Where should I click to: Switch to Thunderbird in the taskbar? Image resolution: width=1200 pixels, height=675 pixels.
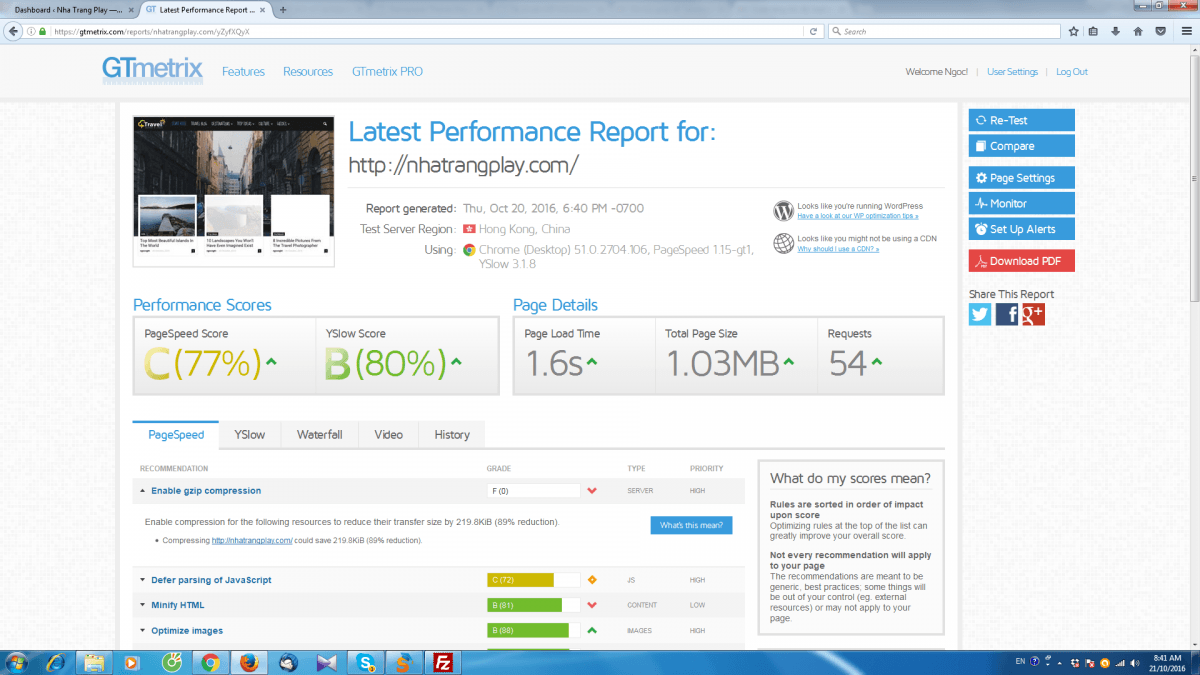coord(288,662)
